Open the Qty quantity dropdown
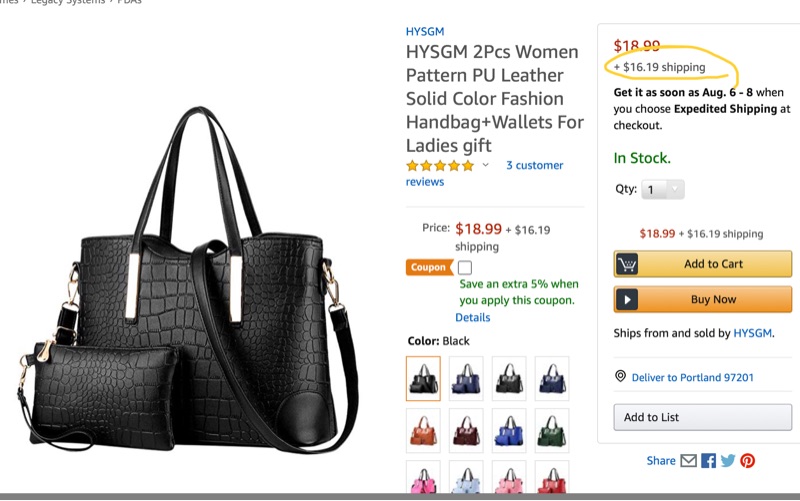800x501 pixels. click(x=662, y=189)
